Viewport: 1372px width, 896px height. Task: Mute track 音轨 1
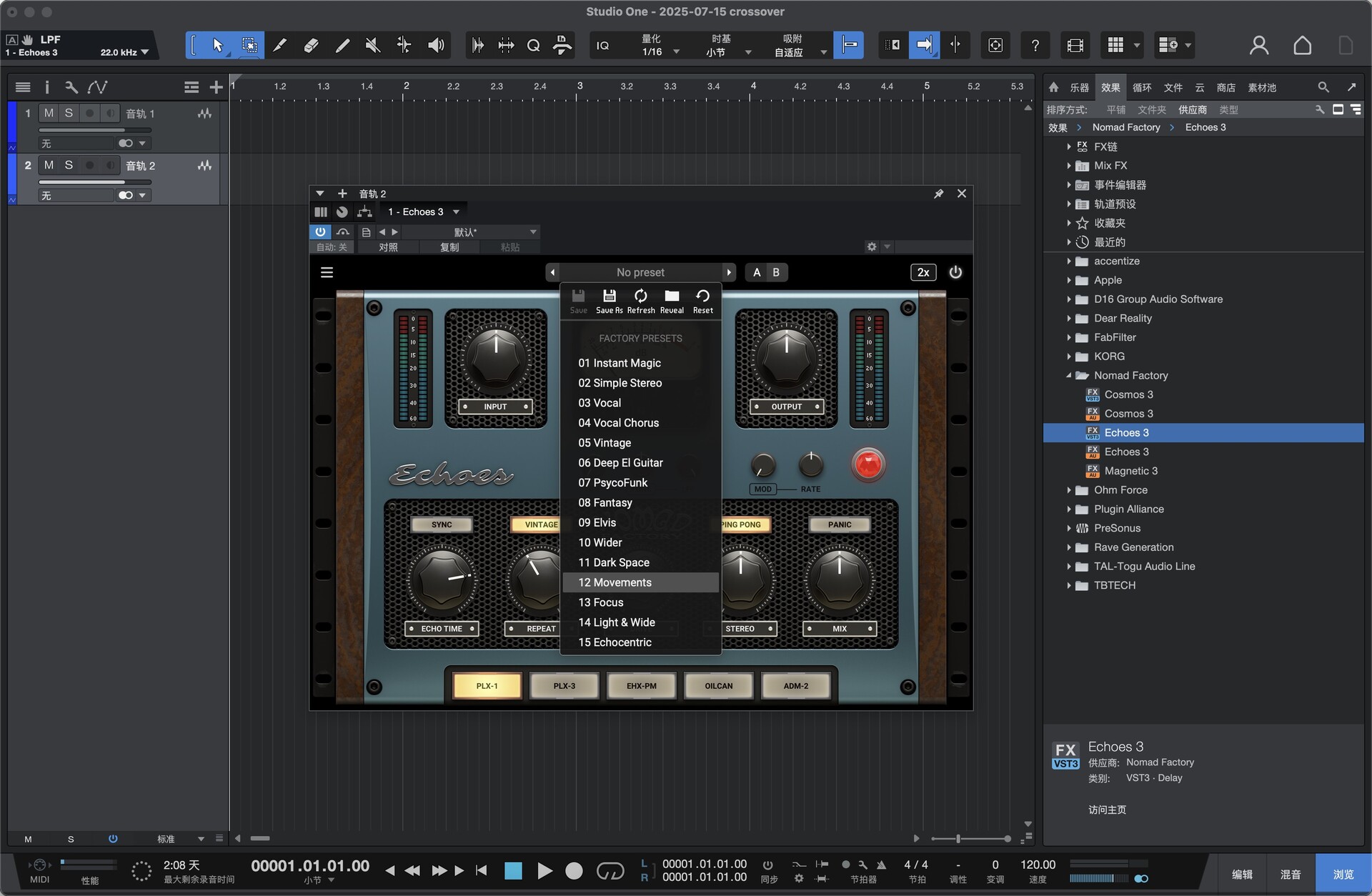click(49, 113)
